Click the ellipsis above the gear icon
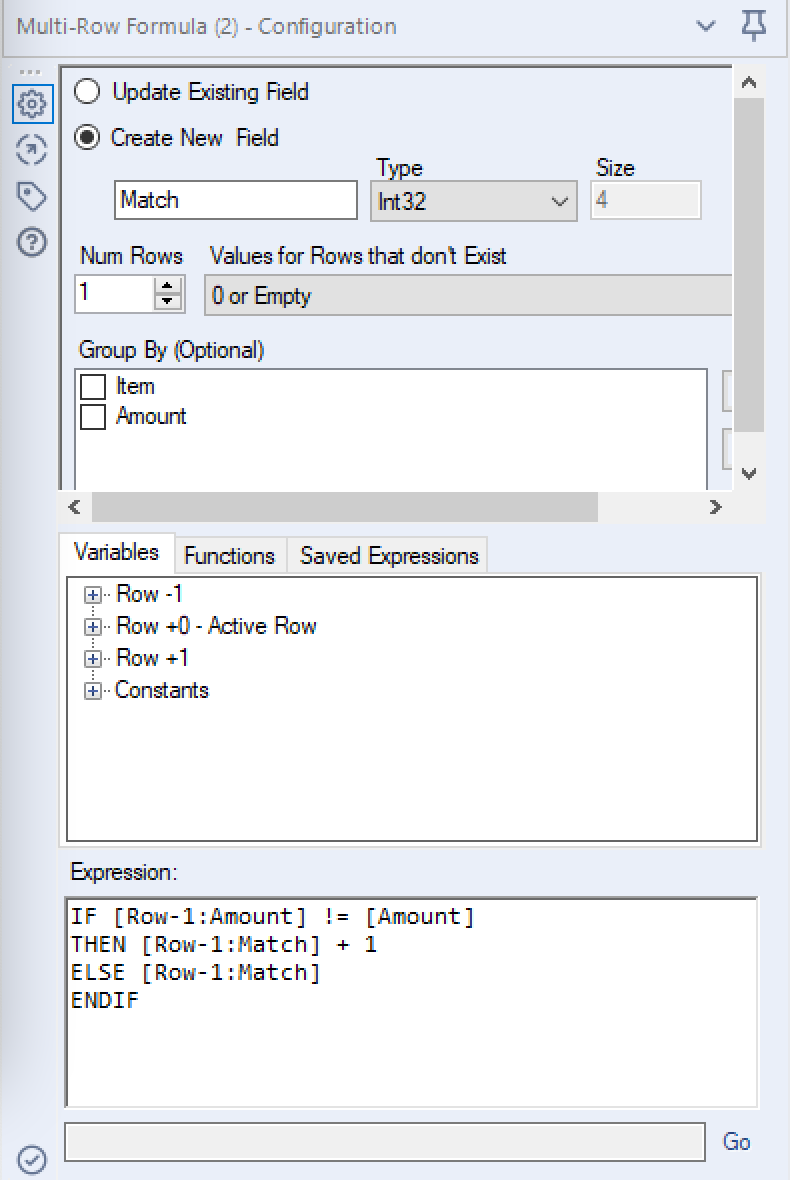790x1180 pixels. 31,70
